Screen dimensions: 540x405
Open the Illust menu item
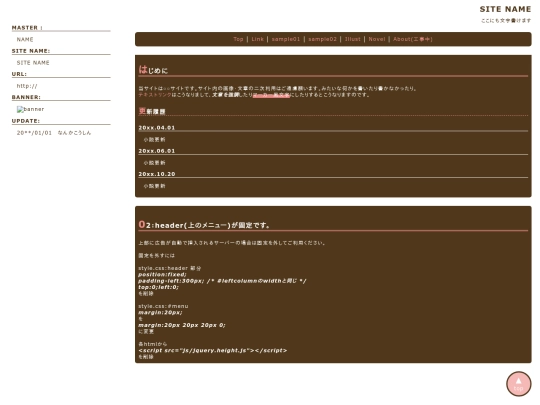pyautogui.click(x=353, y=39)
